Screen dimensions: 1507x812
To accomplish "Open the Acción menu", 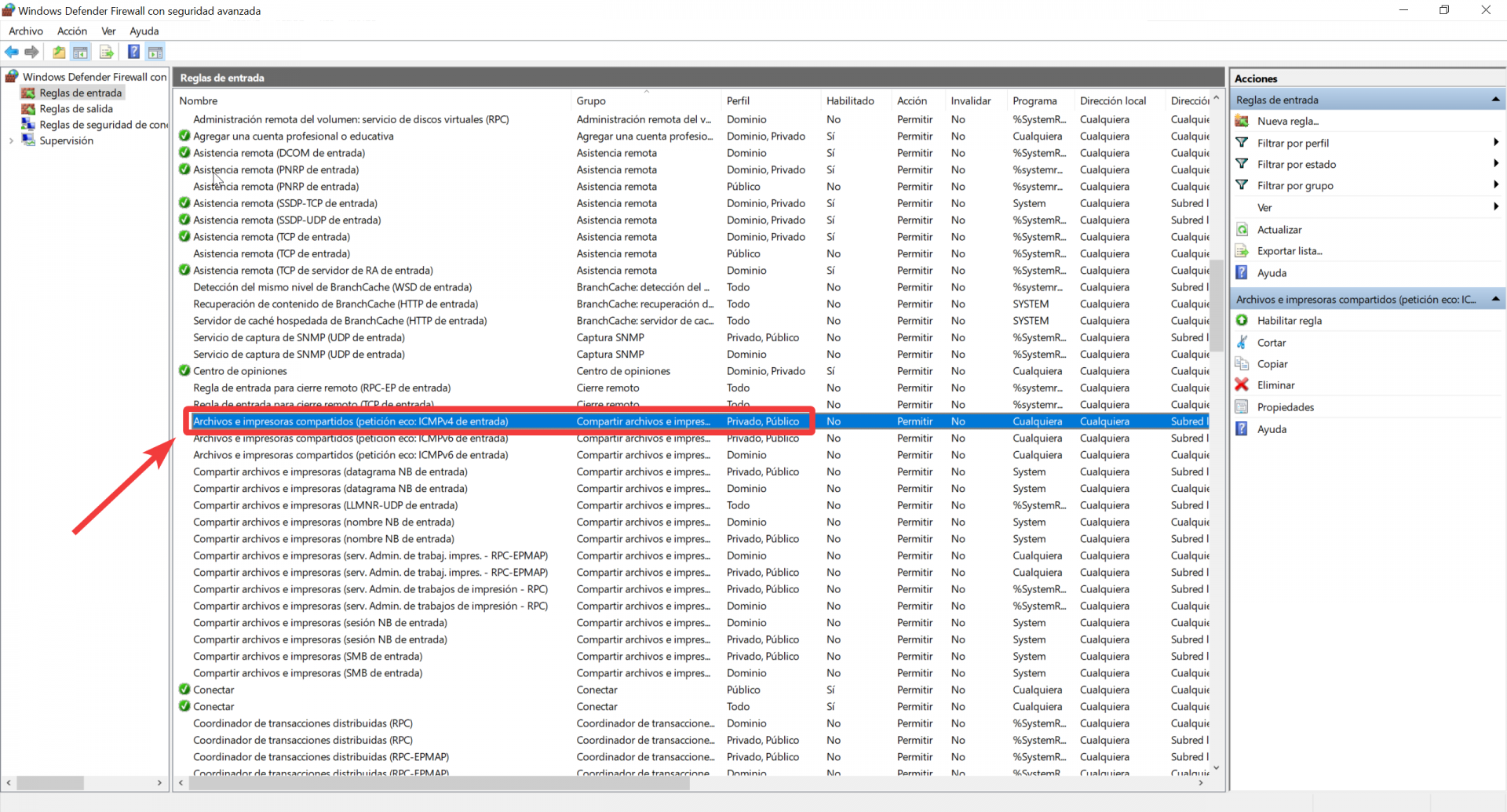I will pyautogui.click(x=72, y=31).
